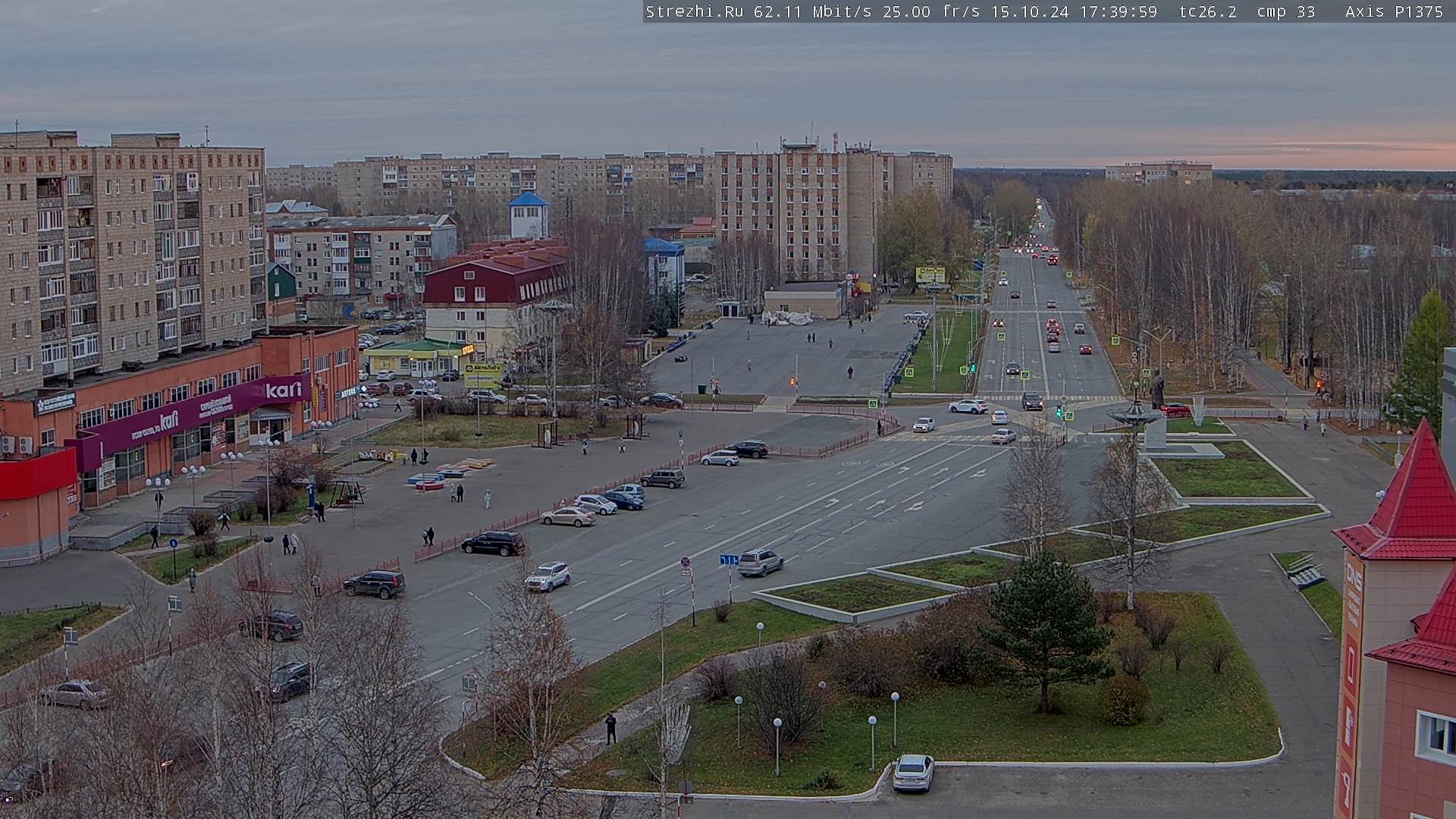Click the Strezhi.Ru text in overlay
The width and height of the screenshot is (1456, 819).
click(x=694, y=11)
